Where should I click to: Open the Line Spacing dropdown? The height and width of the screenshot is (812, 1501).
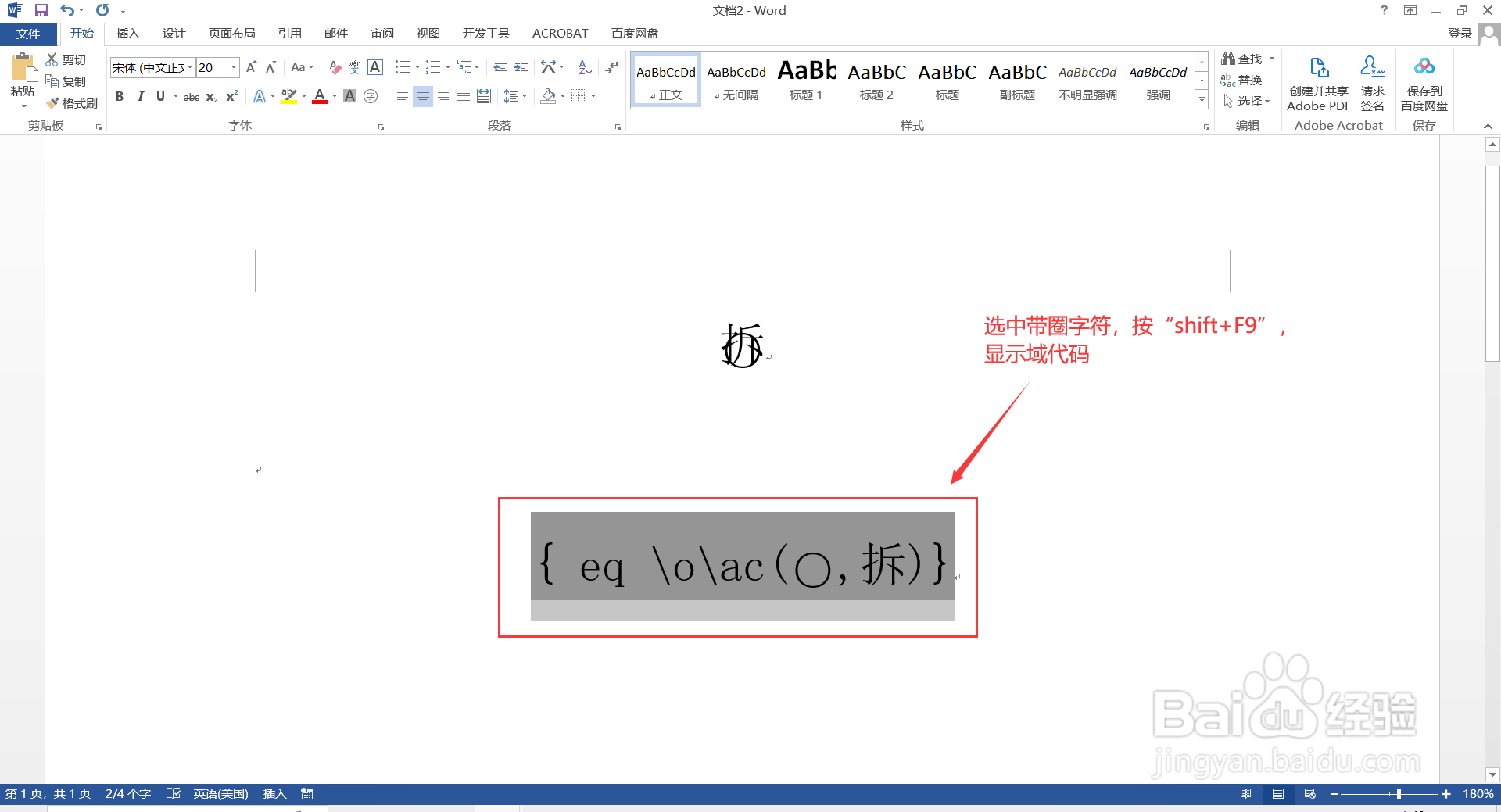515,96
